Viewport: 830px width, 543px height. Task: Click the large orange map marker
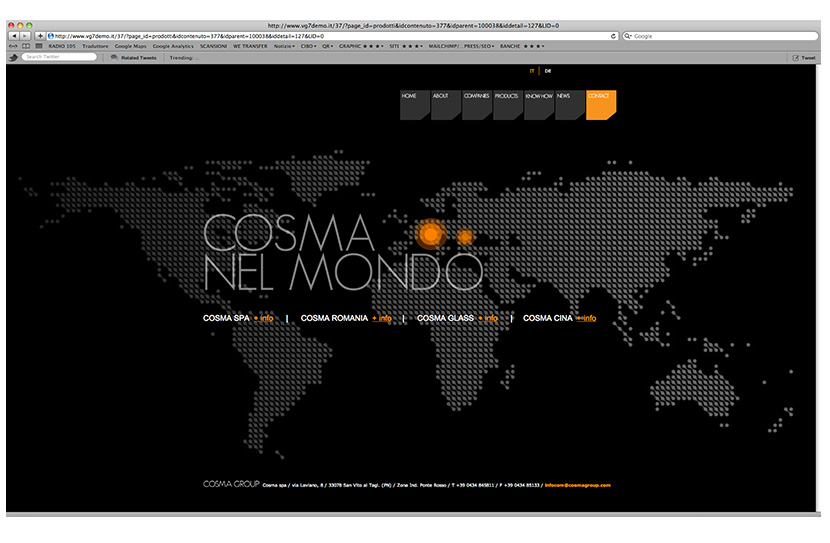point(431,233)
